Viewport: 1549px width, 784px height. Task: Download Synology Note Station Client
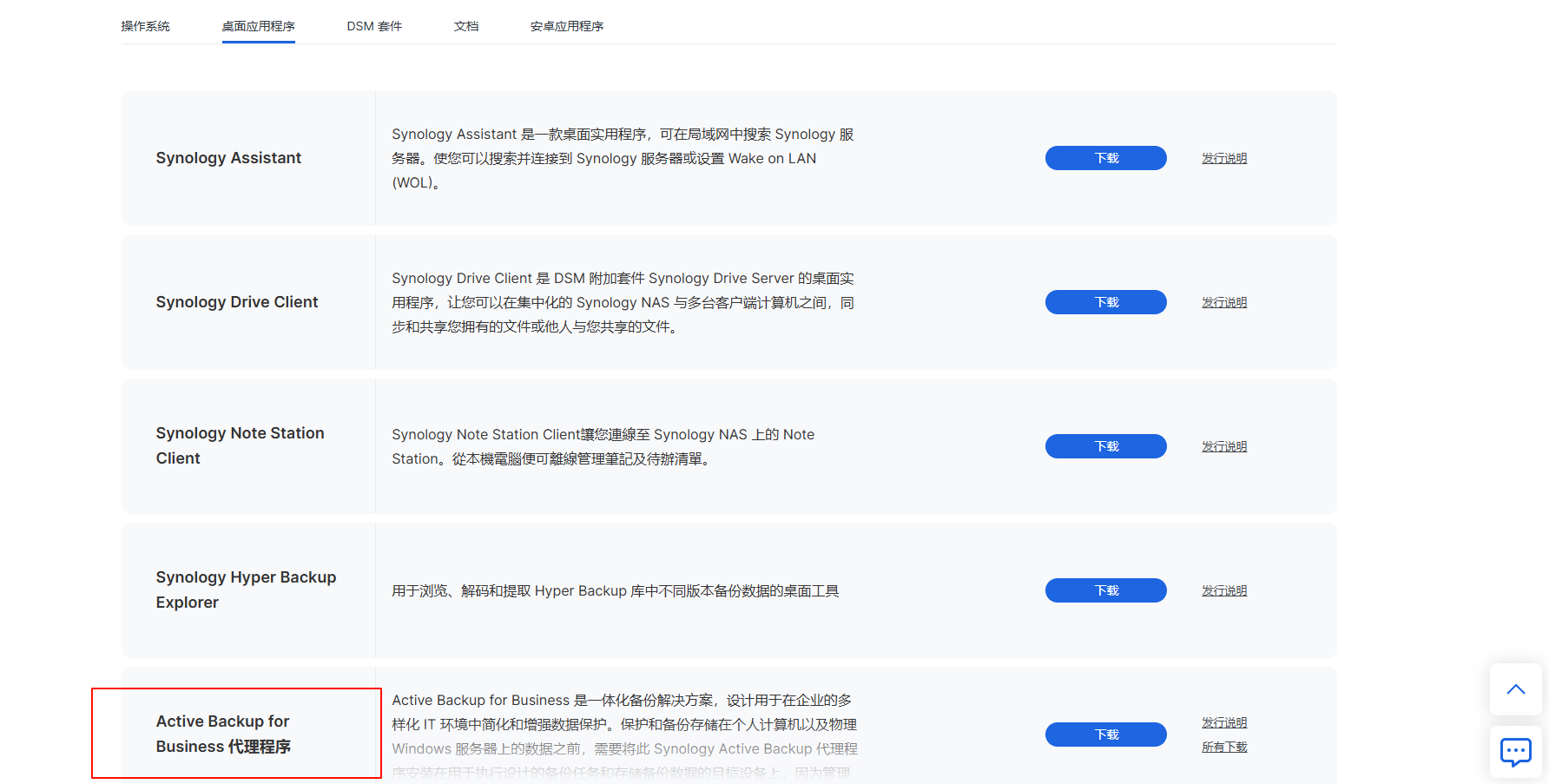click(x=1105, y=446)
